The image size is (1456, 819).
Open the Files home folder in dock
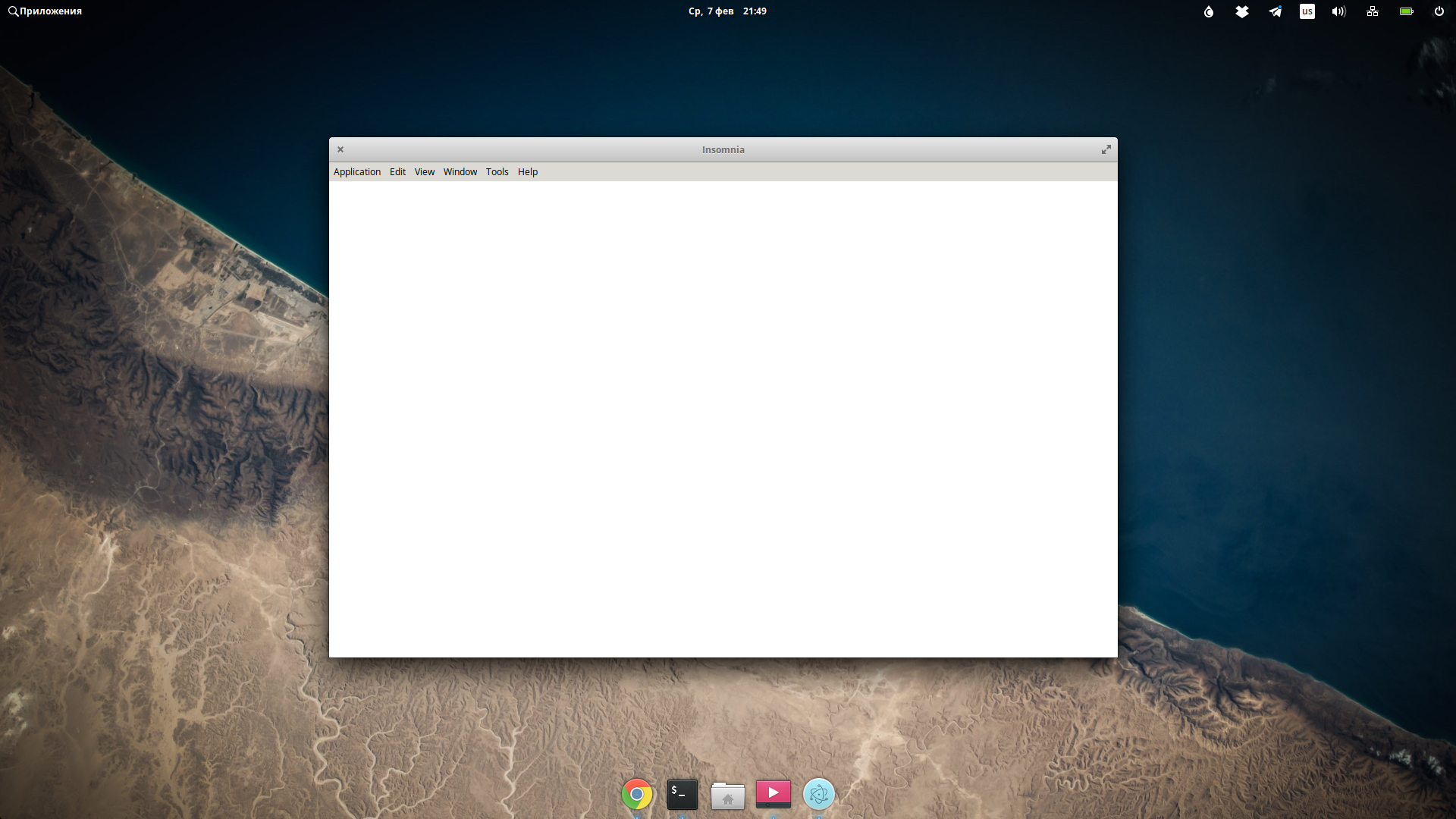tap(728, 795)
